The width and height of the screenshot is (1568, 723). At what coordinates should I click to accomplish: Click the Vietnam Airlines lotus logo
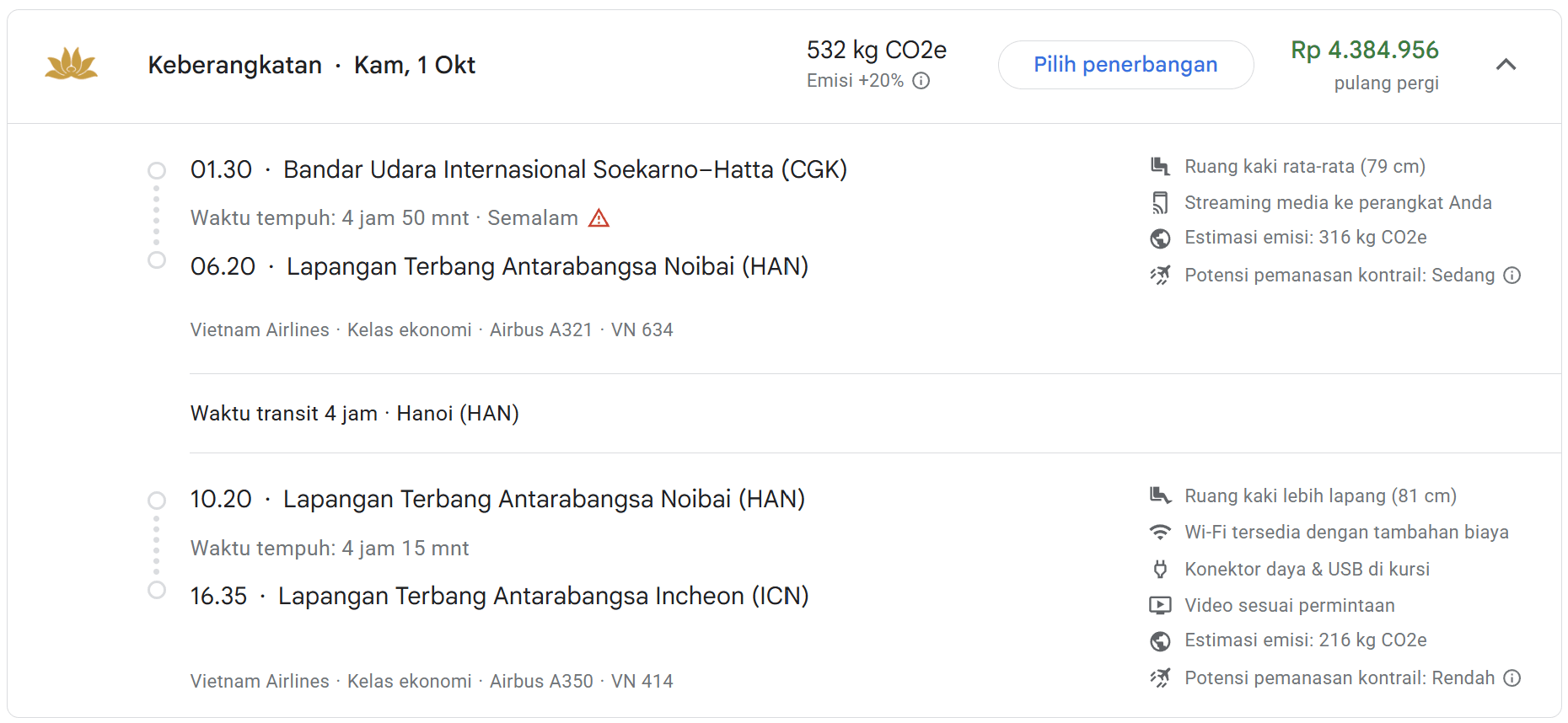72,64
